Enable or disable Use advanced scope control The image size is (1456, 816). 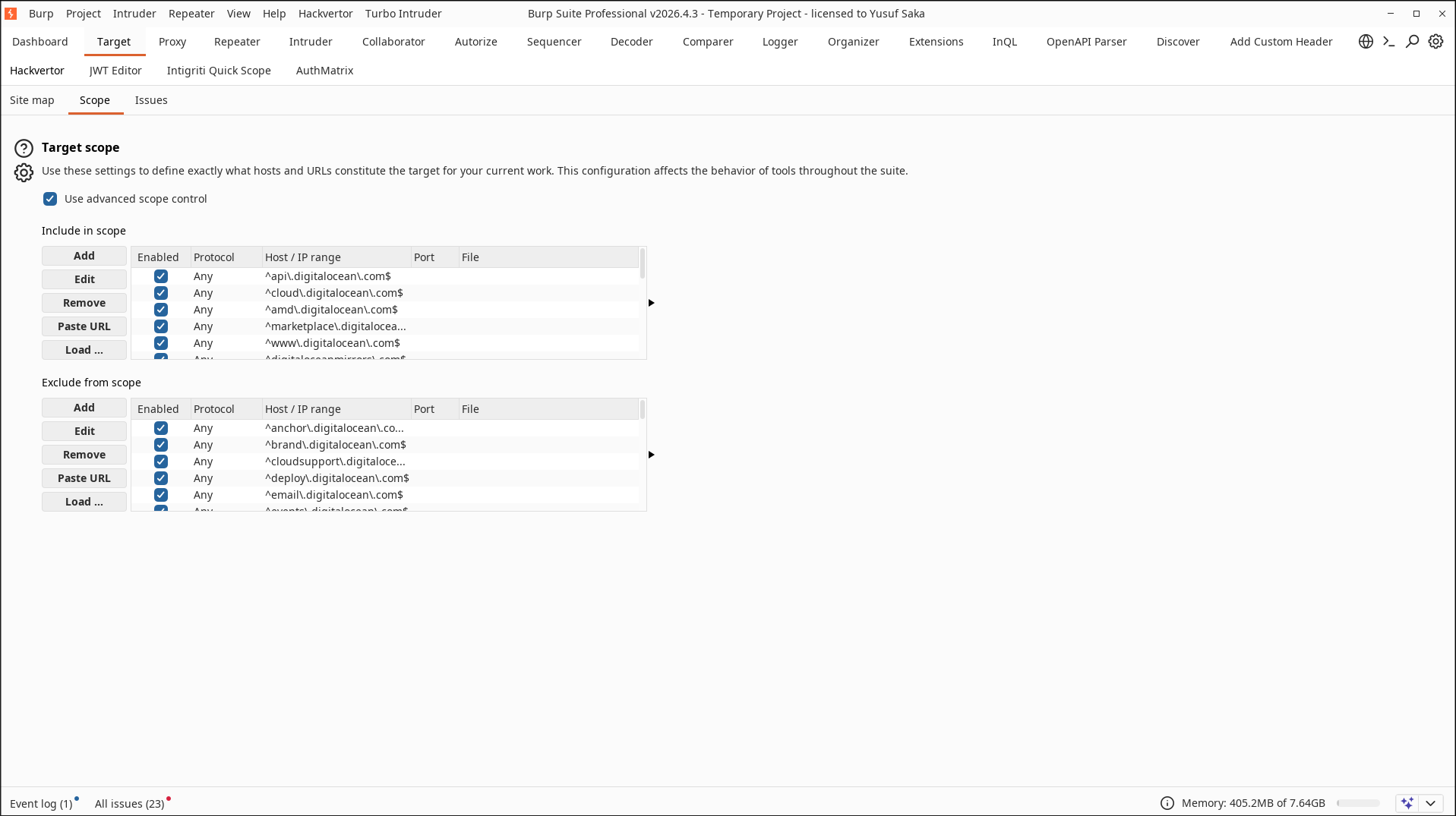[x=50, y=199]
